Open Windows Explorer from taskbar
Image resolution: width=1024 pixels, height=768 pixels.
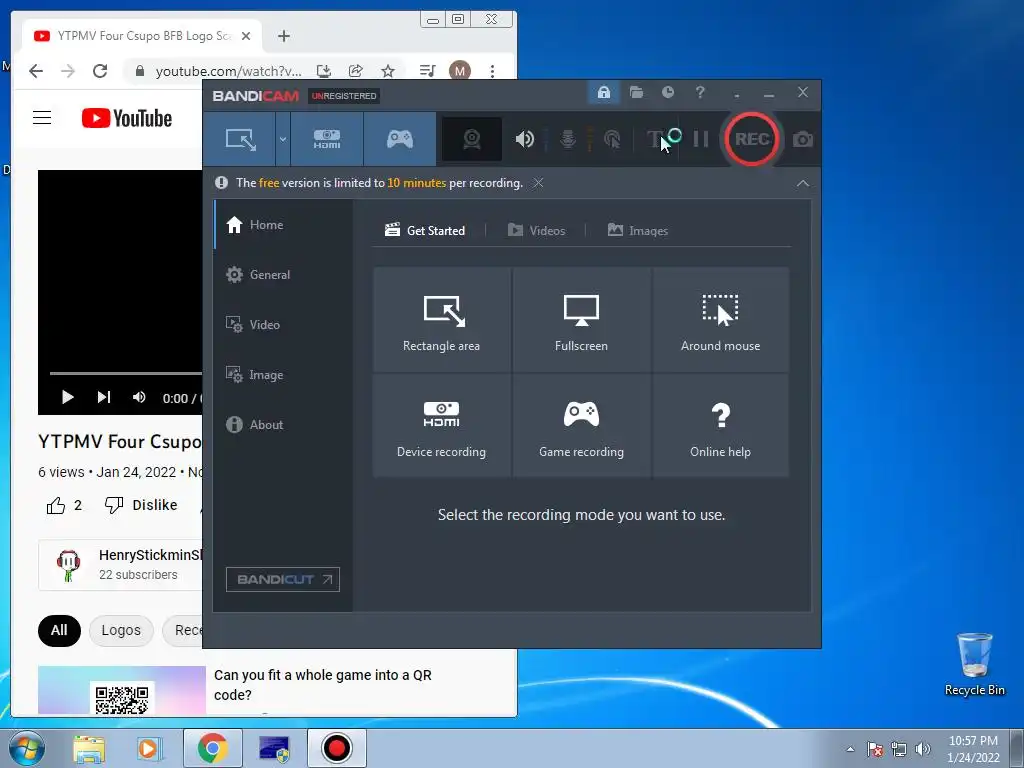89,749
